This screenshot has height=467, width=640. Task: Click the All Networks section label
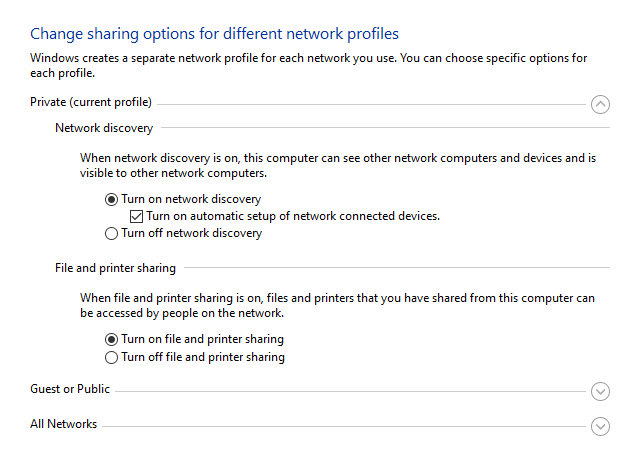click(64, 424)
